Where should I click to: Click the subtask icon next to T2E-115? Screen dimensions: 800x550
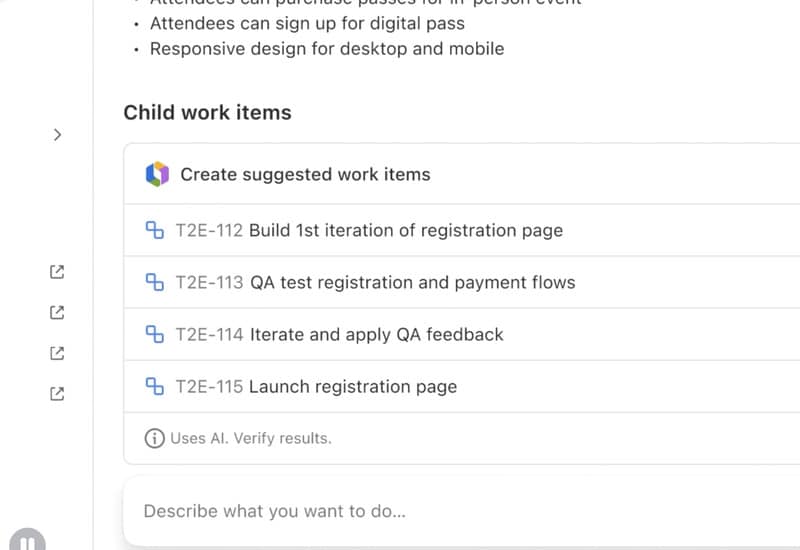point(155,386)
